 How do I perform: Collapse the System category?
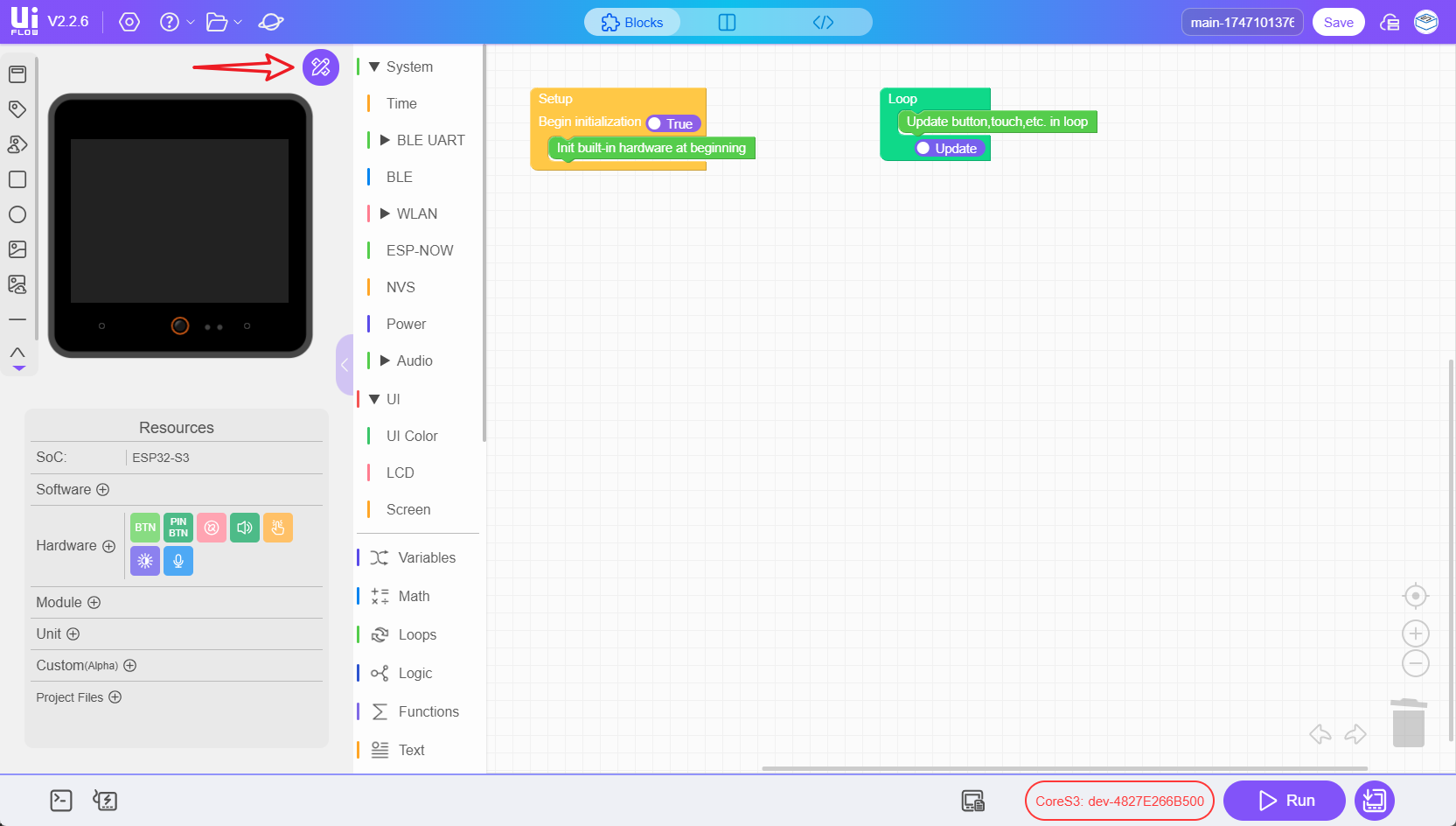click(374, 66)
